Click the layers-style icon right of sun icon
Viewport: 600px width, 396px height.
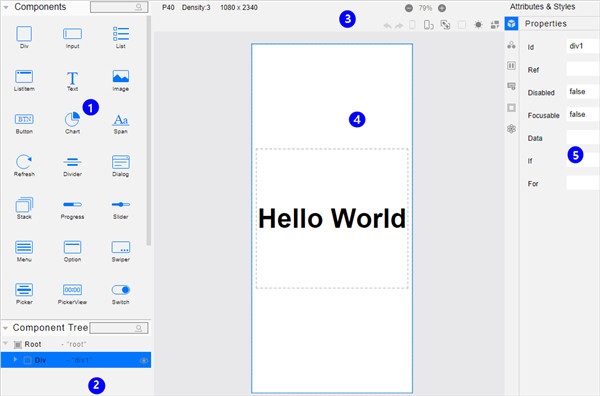click(x=495, y=25)
